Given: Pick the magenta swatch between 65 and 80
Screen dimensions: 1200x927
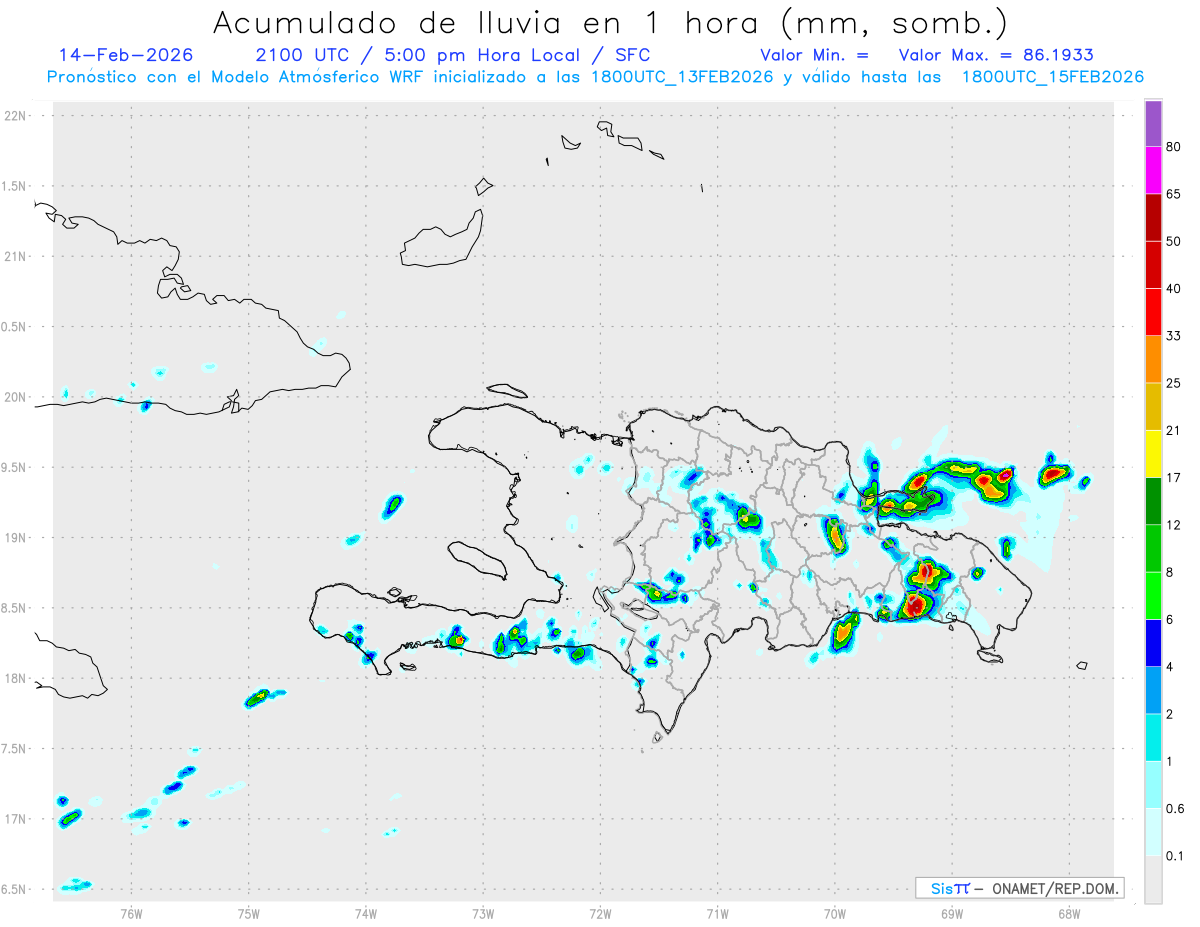Looking at the screenshot, I should 1153,171.
